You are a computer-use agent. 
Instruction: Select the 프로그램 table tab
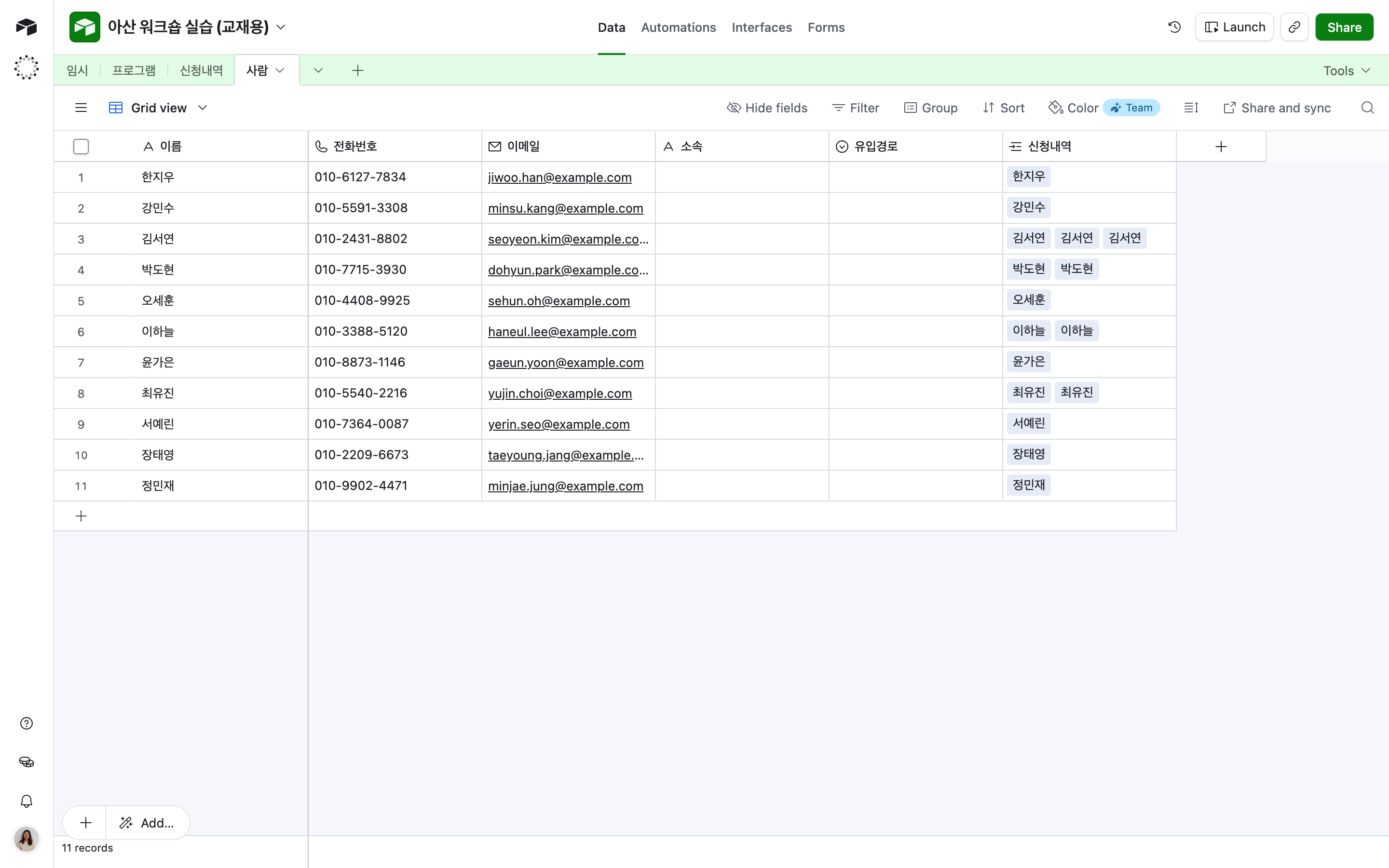click(x=134, y=70)
